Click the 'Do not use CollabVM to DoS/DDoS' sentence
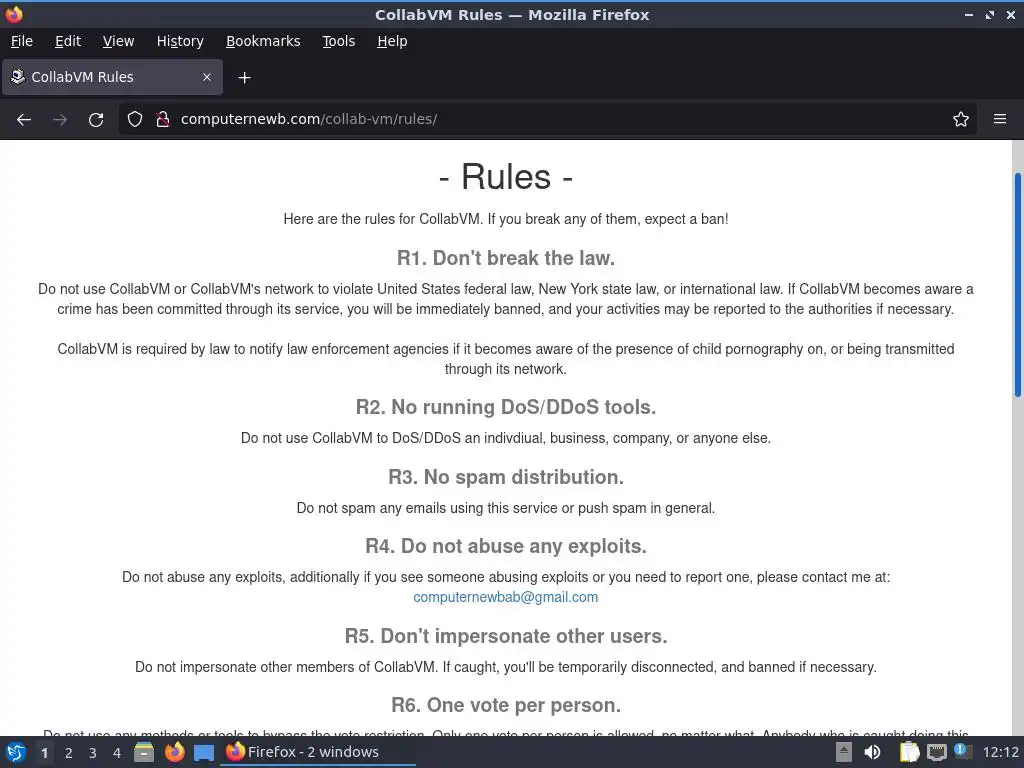Screen dimensions: 1024x768 (505, 438)
